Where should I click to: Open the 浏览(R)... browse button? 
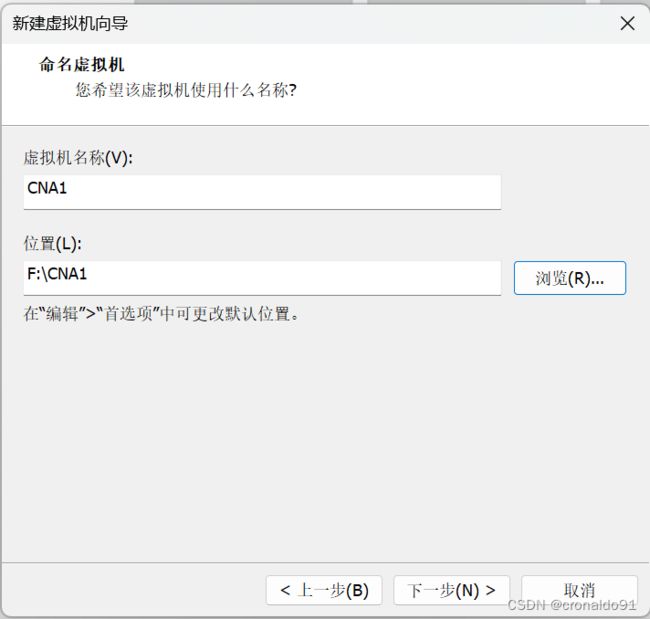(570, 278)
